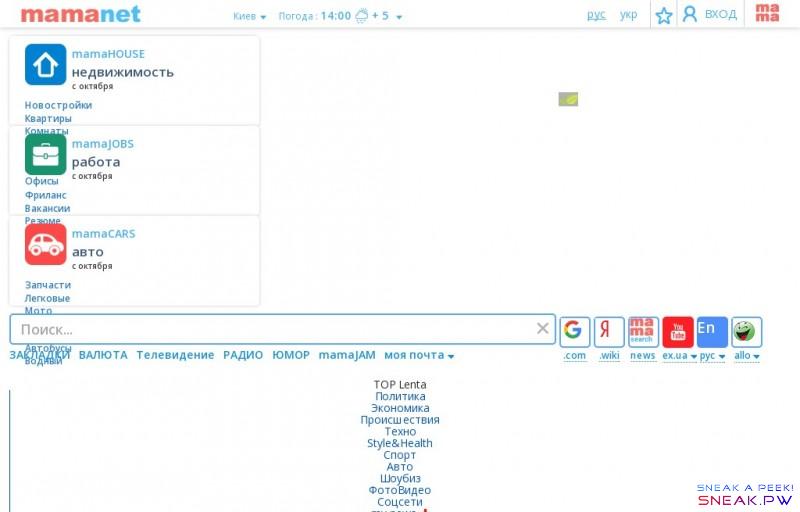Select Шоубиз news category

pos(400,478)
